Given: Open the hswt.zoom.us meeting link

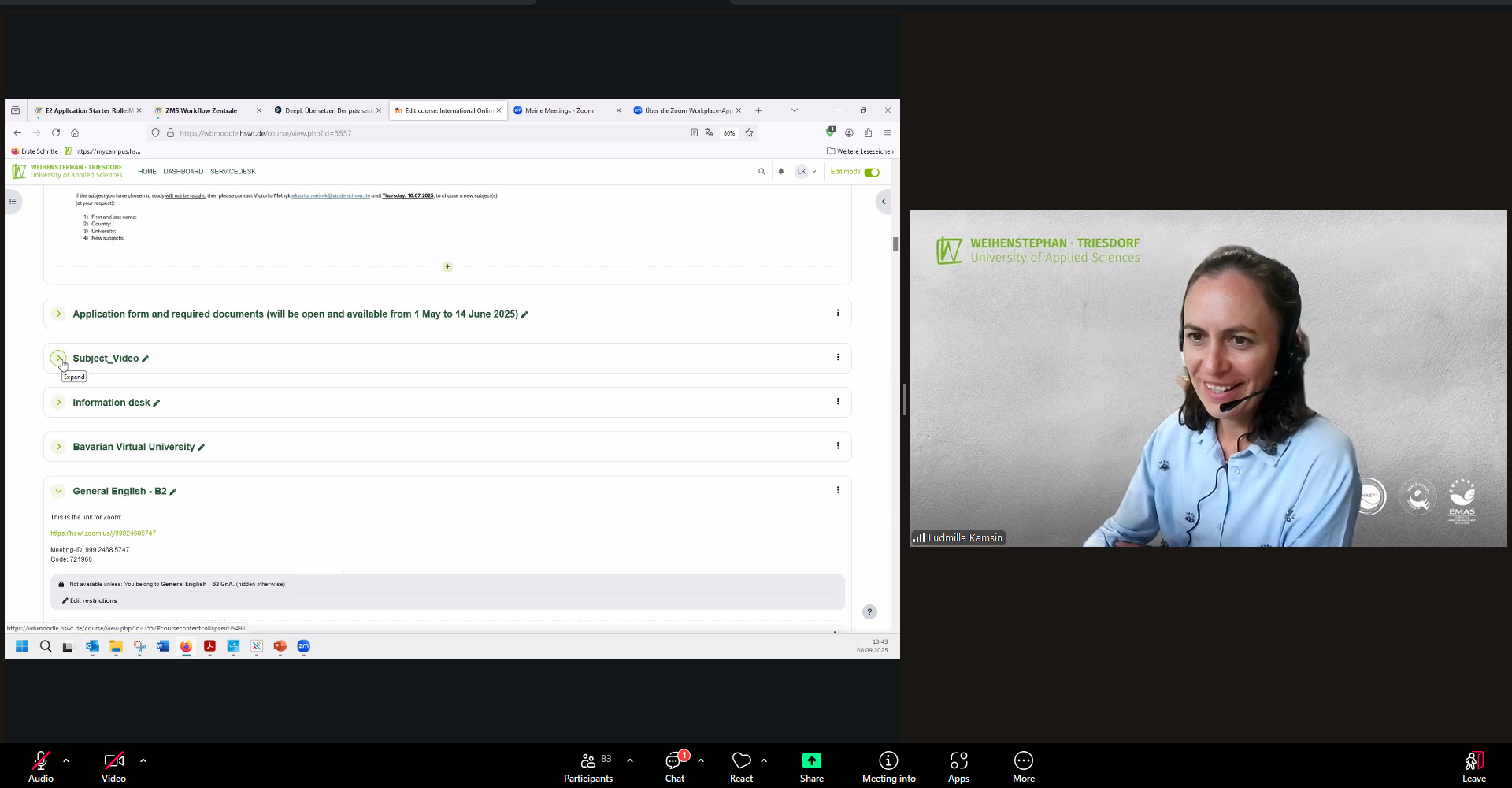Looking at the screenshot, I should (103, 533).
